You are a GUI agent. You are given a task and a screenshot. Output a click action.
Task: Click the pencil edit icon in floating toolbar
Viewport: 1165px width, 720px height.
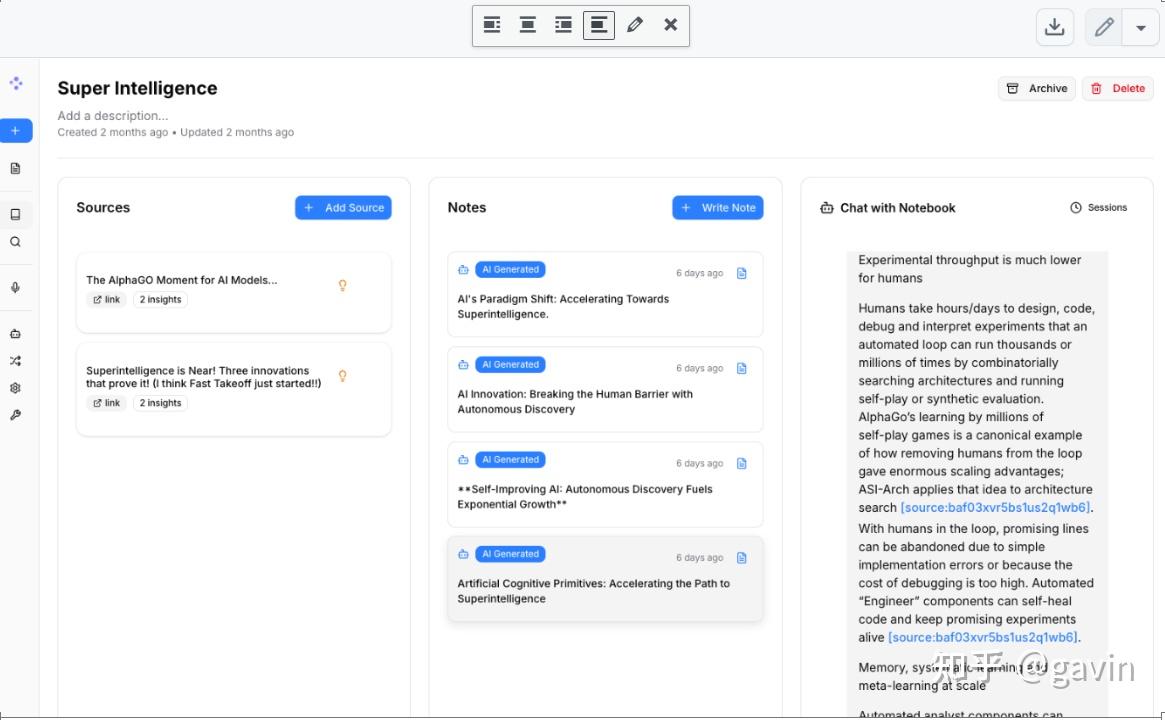tap(635, 25)
